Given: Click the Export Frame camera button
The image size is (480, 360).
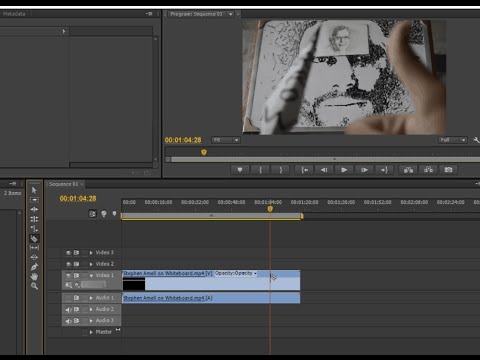Looking at the screenshot, I should click(x=448, y=170).
